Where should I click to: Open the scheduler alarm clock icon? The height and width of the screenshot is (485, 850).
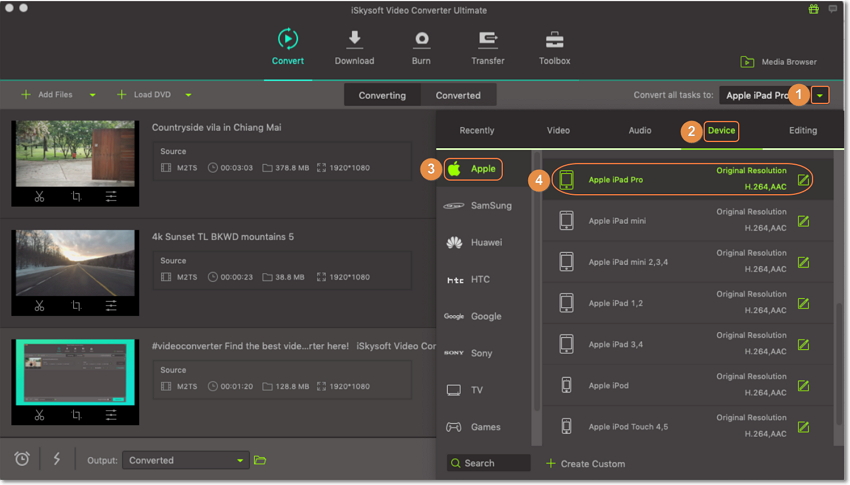(x=22, y=459)
